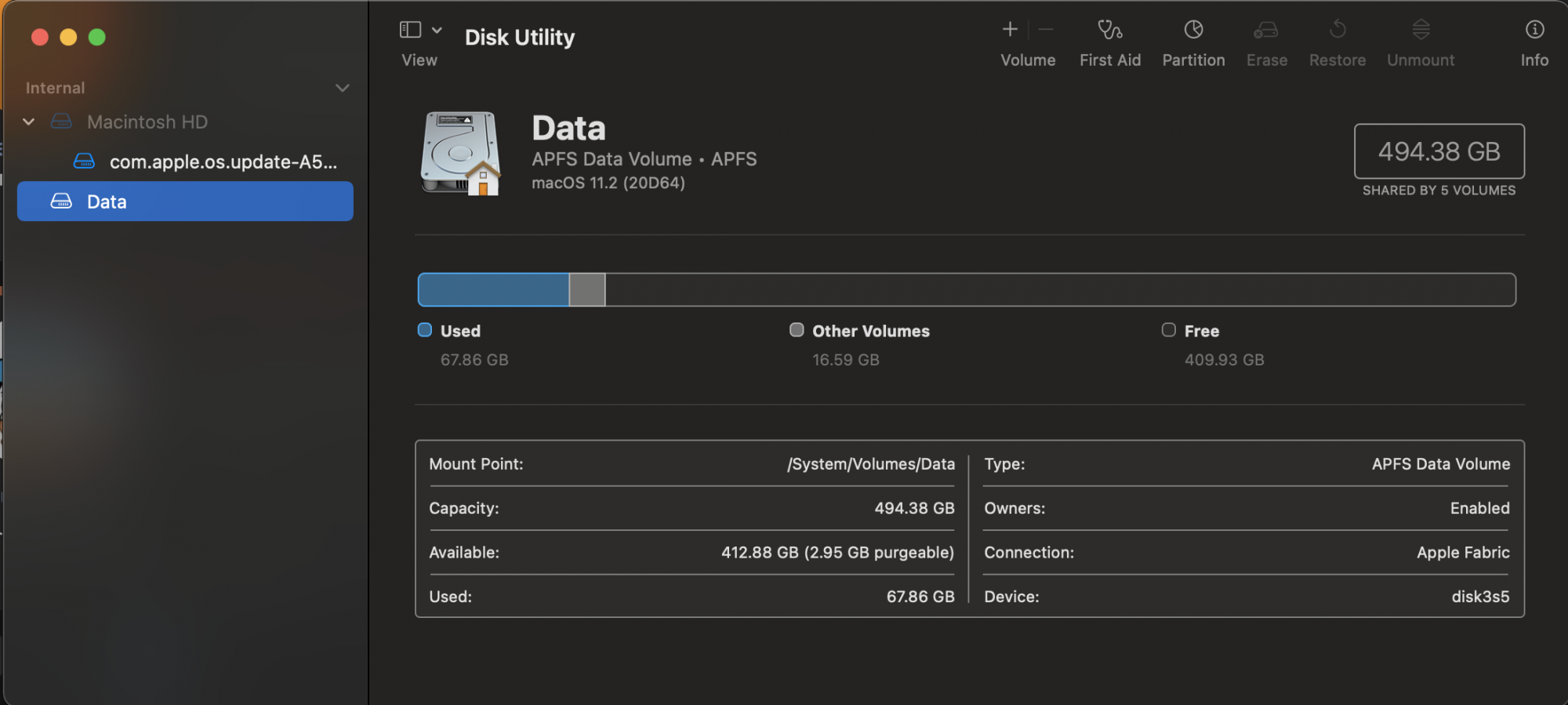Click the Disk Utility window title
This screenshot has height=705, width=1568.
(x=520, y=38)
